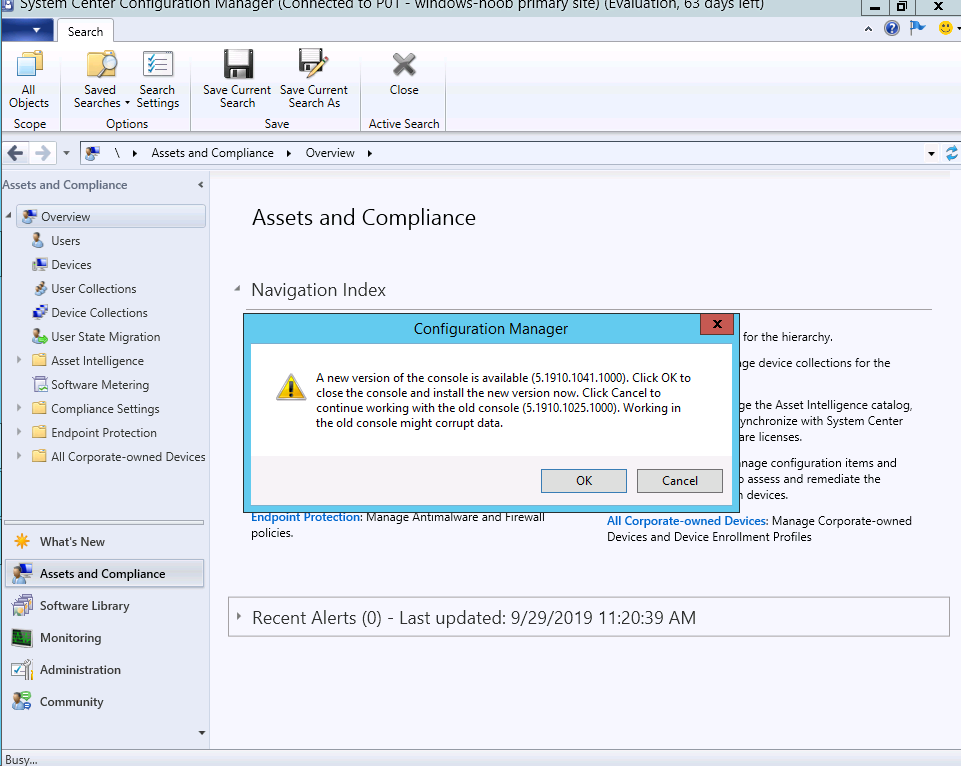Expand the root breadcrumb arrow
Screen dimensions: 961x766
coord(135,153)
